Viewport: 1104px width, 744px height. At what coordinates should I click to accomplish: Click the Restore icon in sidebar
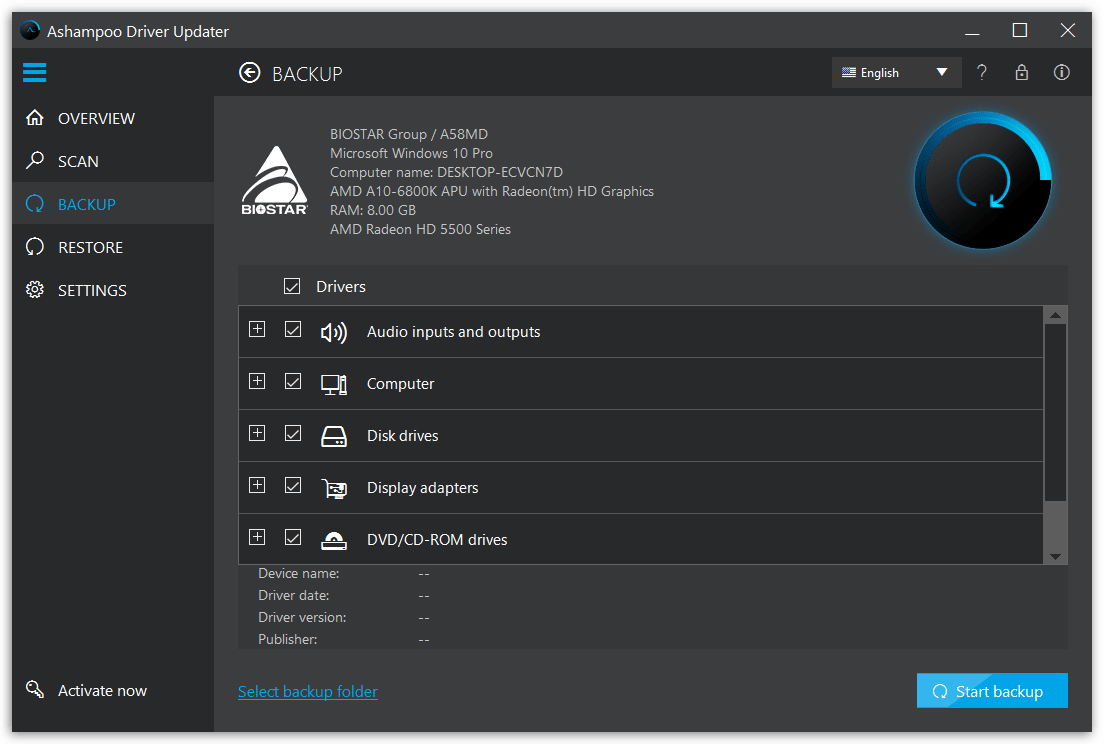point(35,247)
